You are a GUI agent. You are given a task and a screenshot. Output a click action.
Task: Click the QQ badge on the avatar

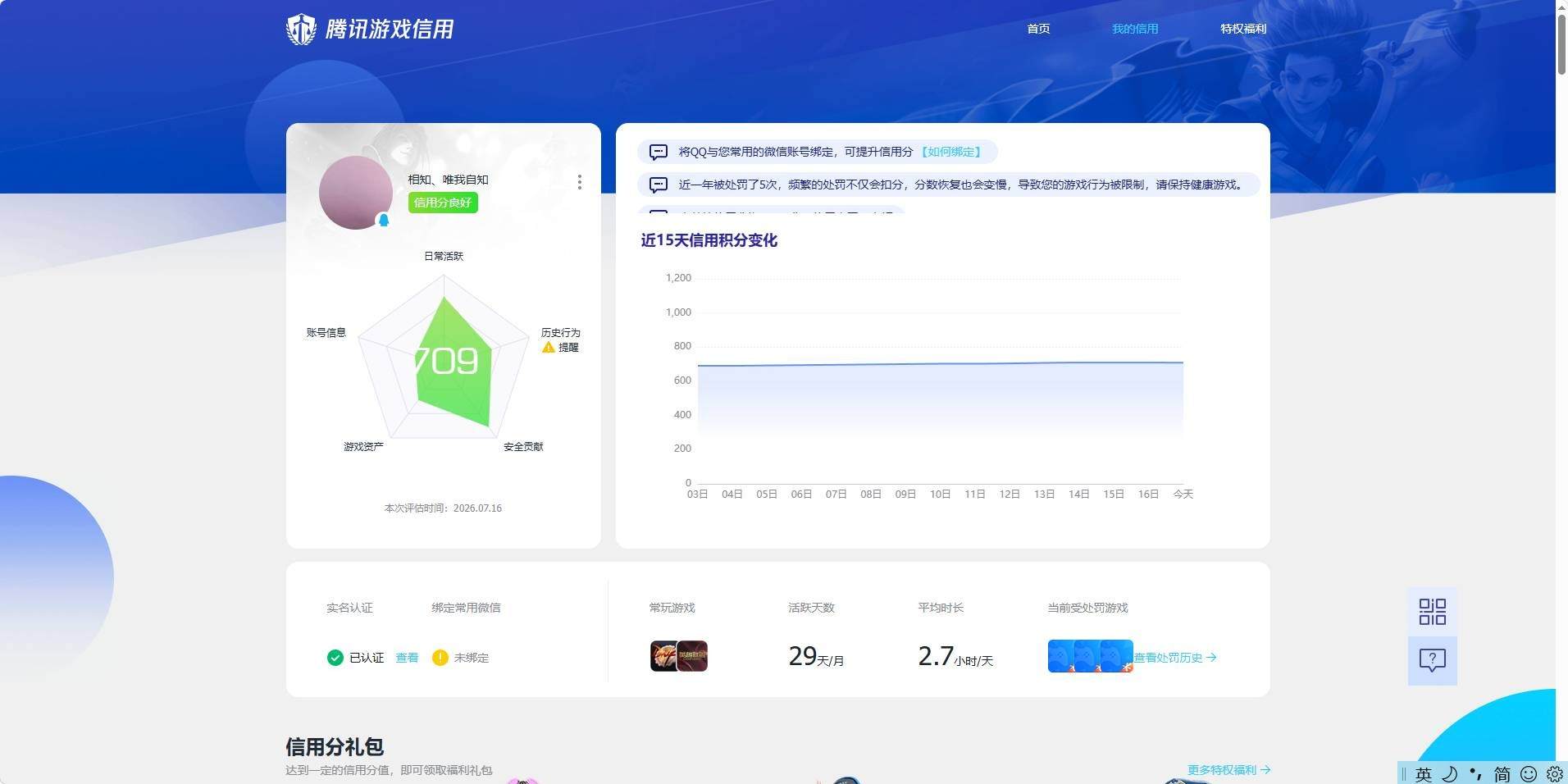(x=383, y=220)
